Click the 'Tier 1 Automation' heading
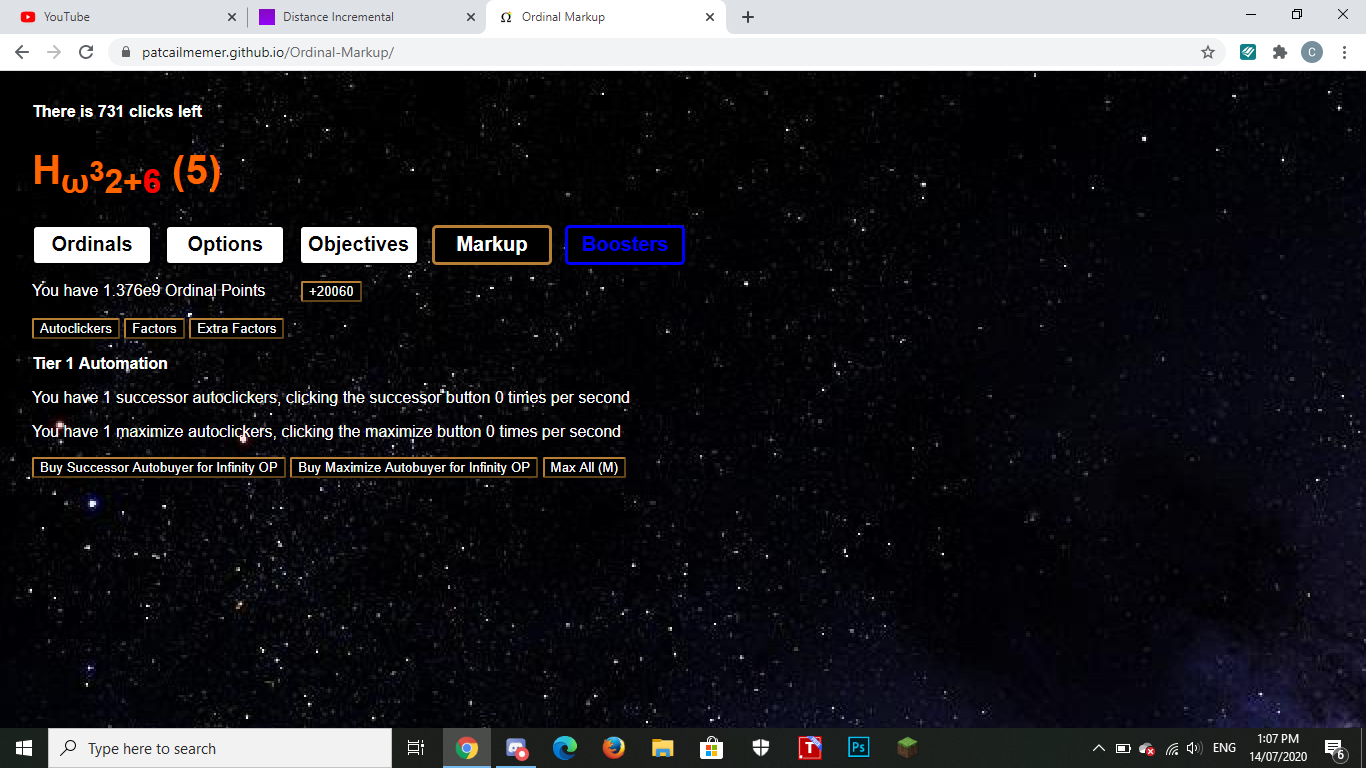The width and height of the screenshot is (1366, 768). 100,363
